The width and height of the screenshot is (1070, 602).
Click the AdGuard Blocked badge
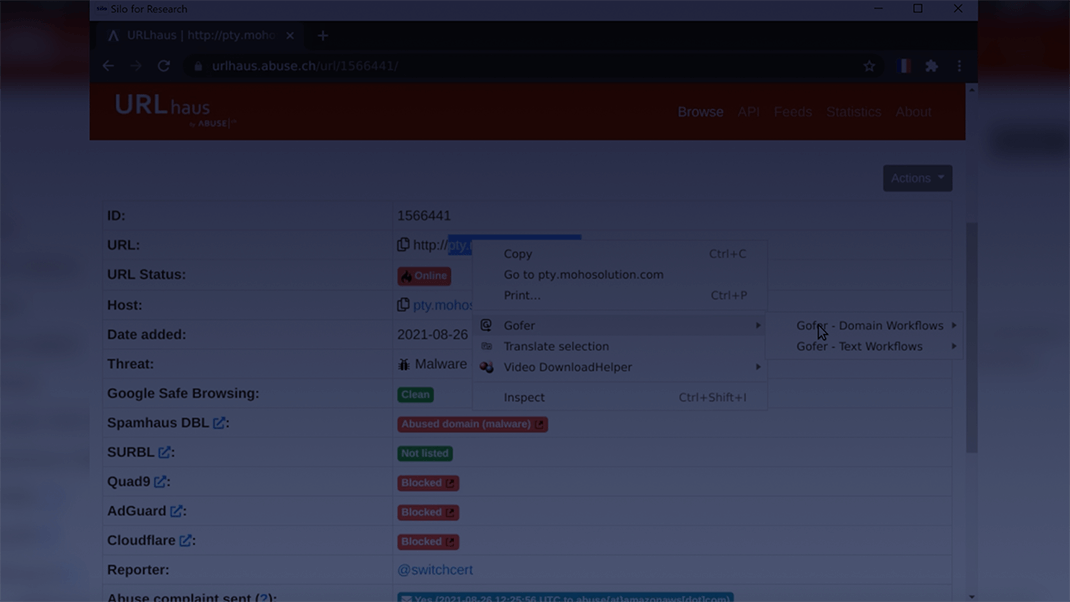click(x=428, y=512)
